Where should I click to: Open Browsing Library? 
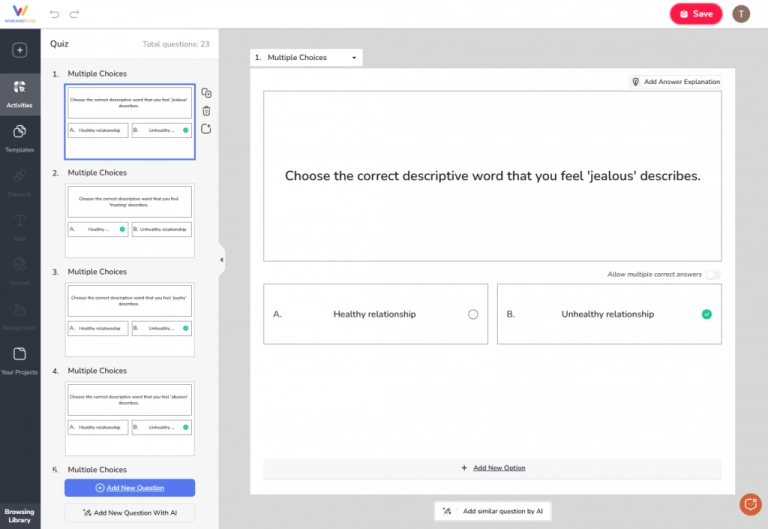click(20, 516)
